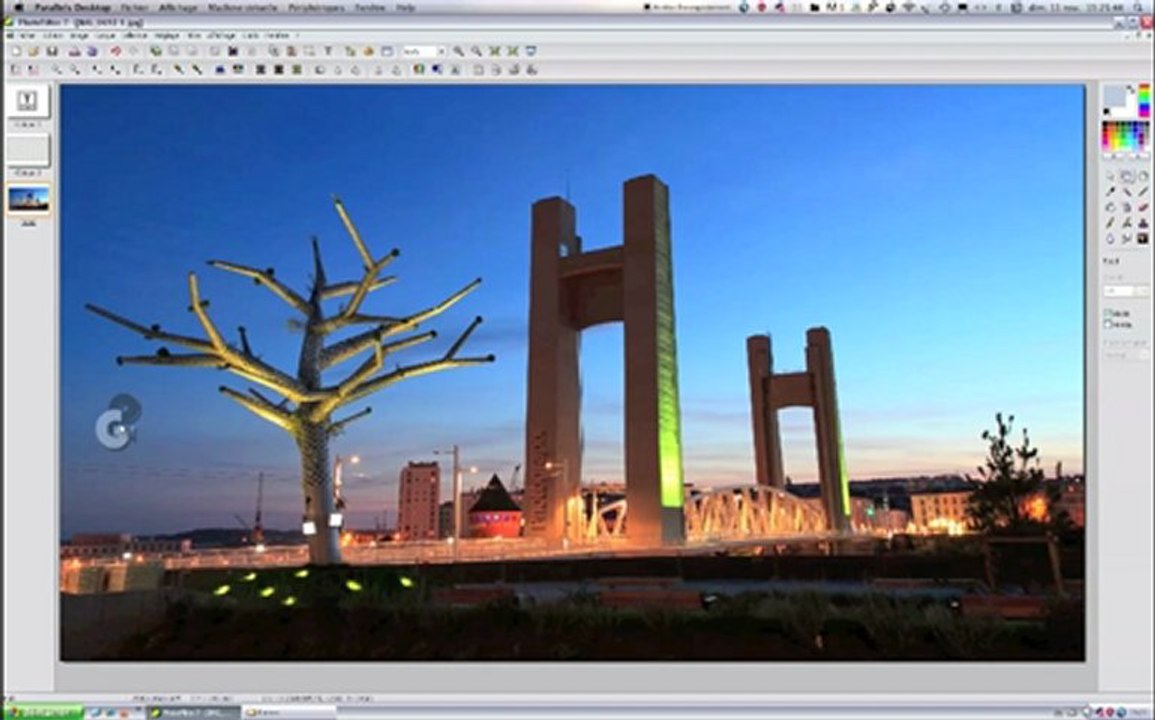Click the Auto contrast filter icon

pos(33,70)
